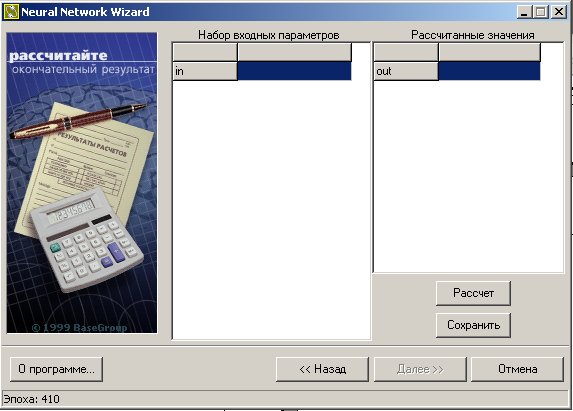Click the Эпоха: 410 status bar text
Image resolution: width=573 pixels, height=411 pixels.
pos(31,399)
